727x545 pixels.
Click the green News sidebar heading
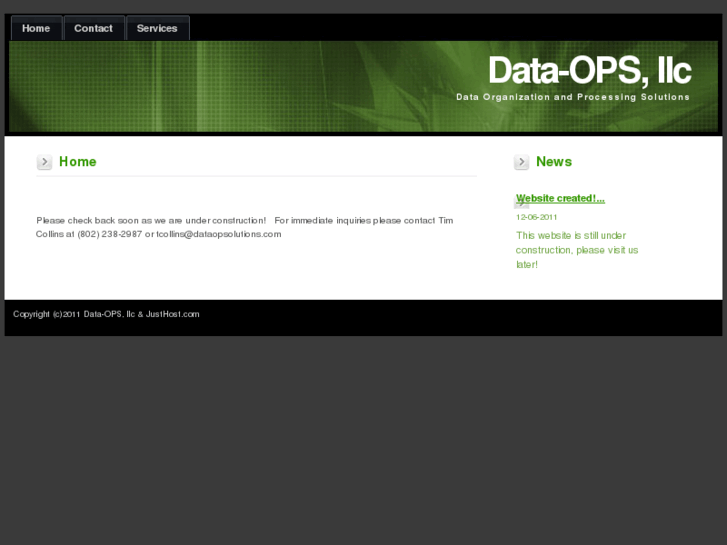click(x=554, y=161)
